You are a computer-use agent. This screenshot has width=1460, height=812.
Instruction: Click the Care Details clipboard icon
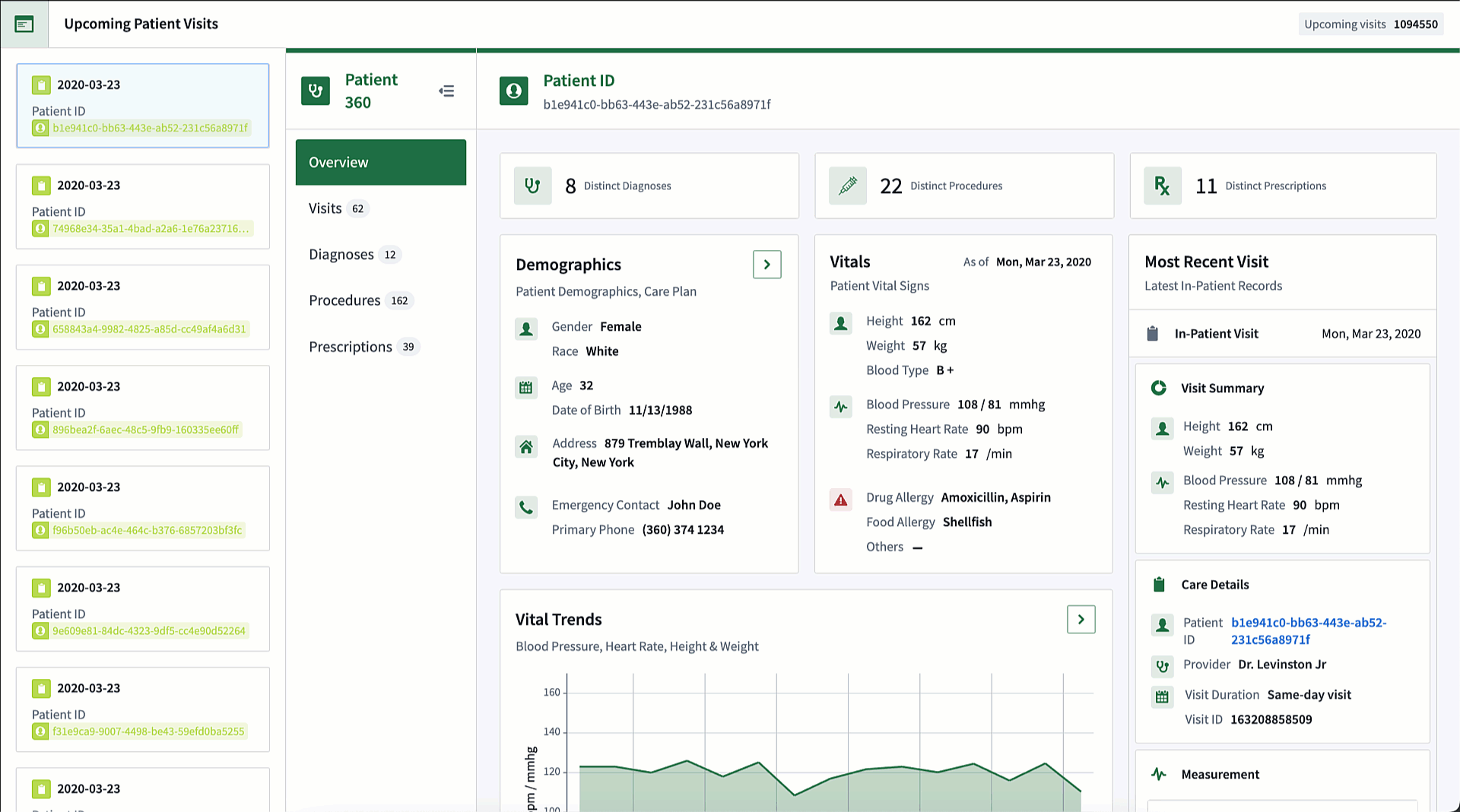pyautogui.click(x=1159, y=585)
